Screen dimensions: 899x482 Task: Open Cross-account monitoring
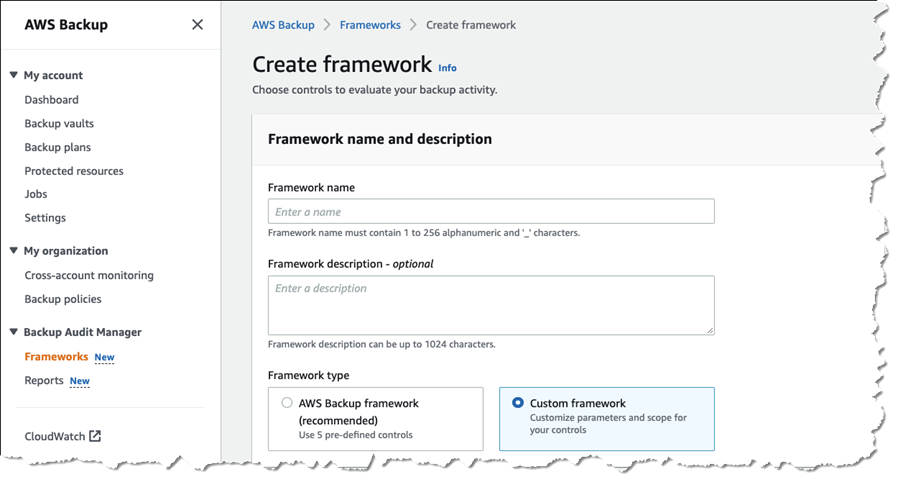pos(89,275)
